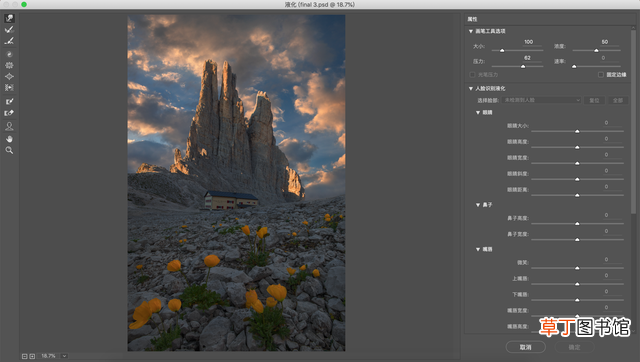Select the Reconstruct tool
The image size is (640, 362).
[x=9, y=29]
